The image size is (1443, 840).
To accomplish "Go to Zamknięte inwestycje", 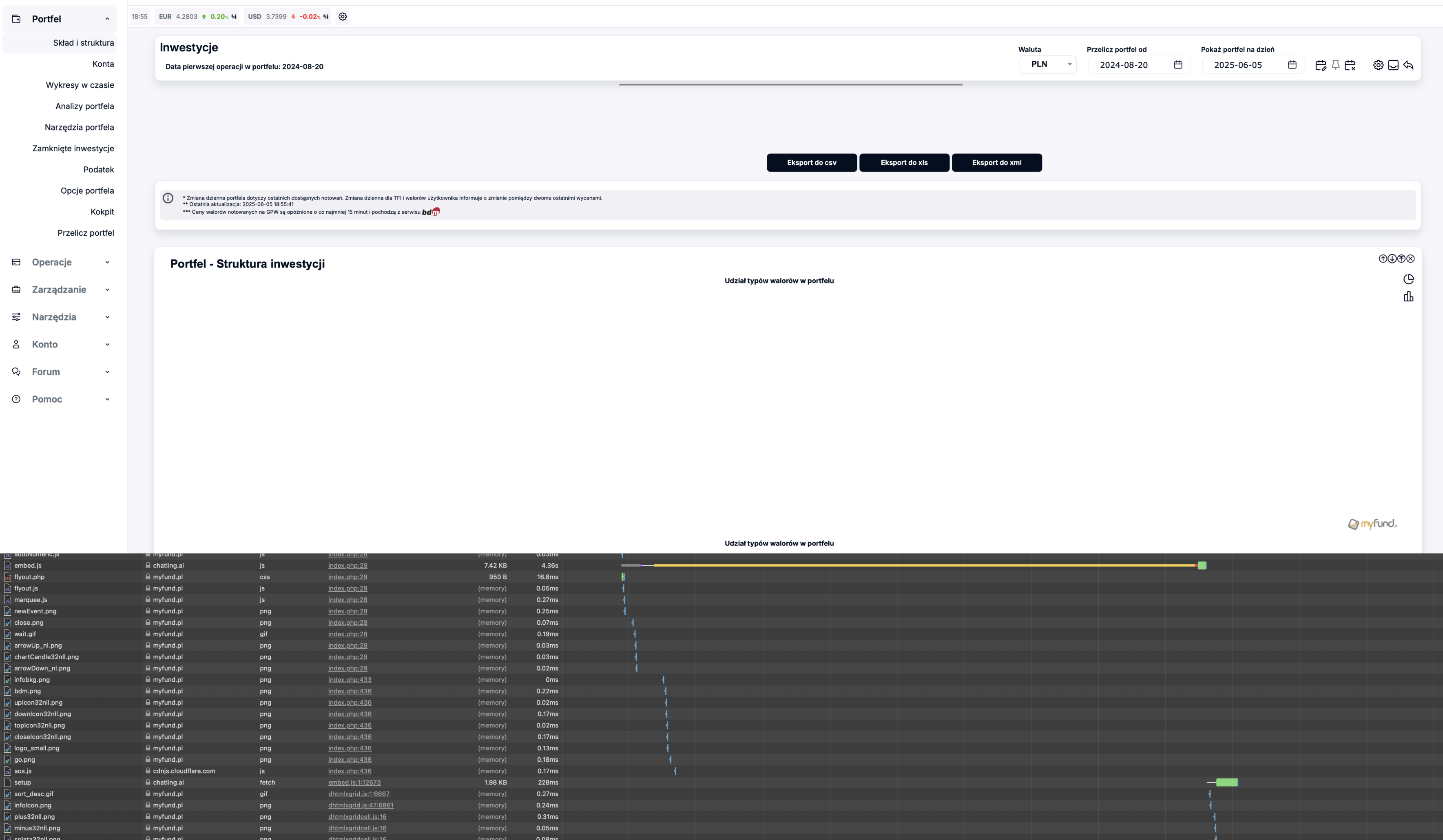I will [x=73, y=148].
